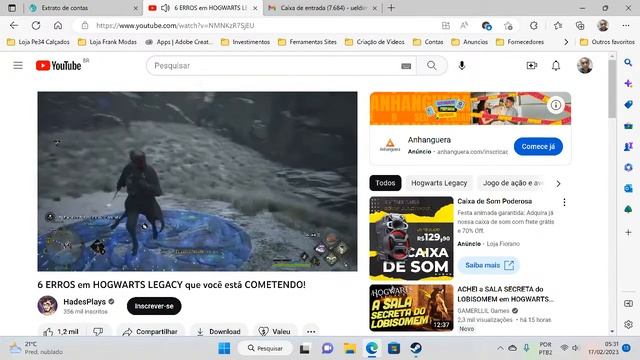Open File Explorer from taskbar
The height and width of the screenshot is (360, 640).
tap(350, 348)
